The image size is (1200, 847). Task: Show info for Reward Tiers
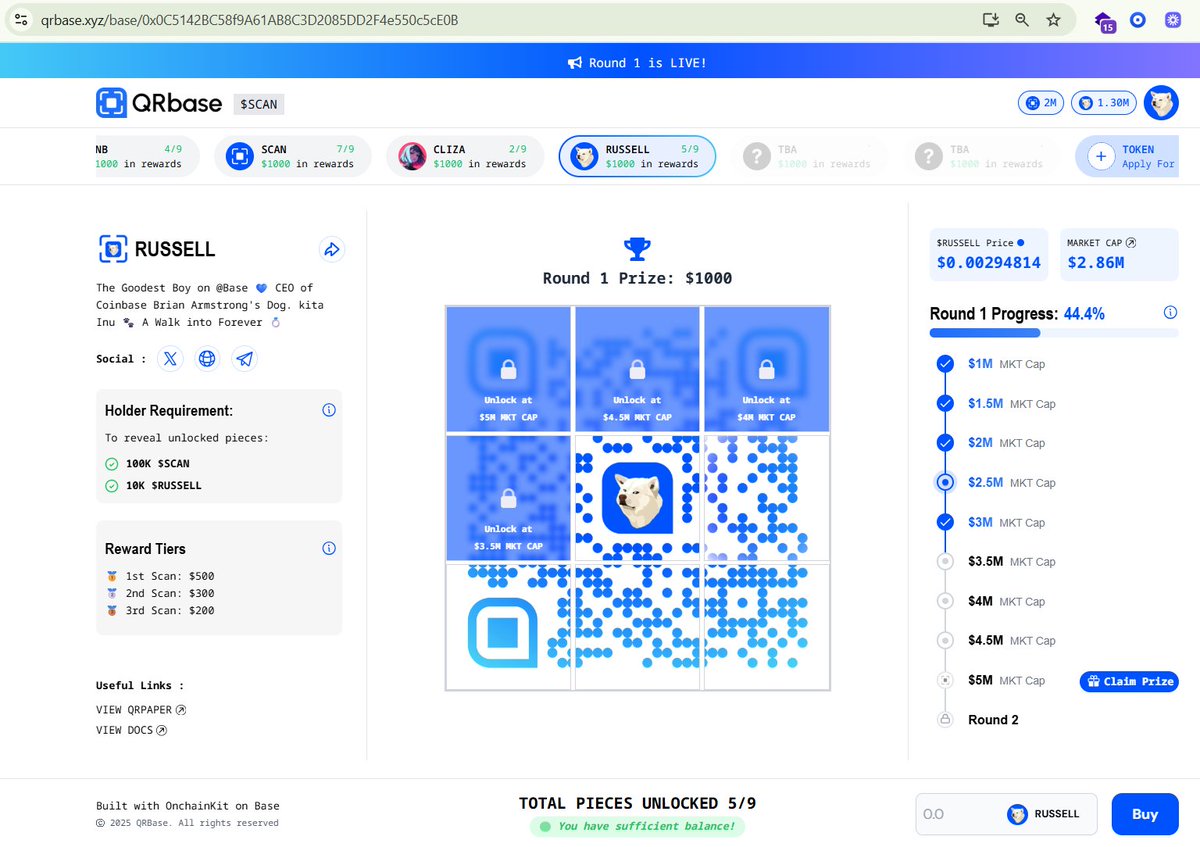pyautogui.click(x=329, y=548)
